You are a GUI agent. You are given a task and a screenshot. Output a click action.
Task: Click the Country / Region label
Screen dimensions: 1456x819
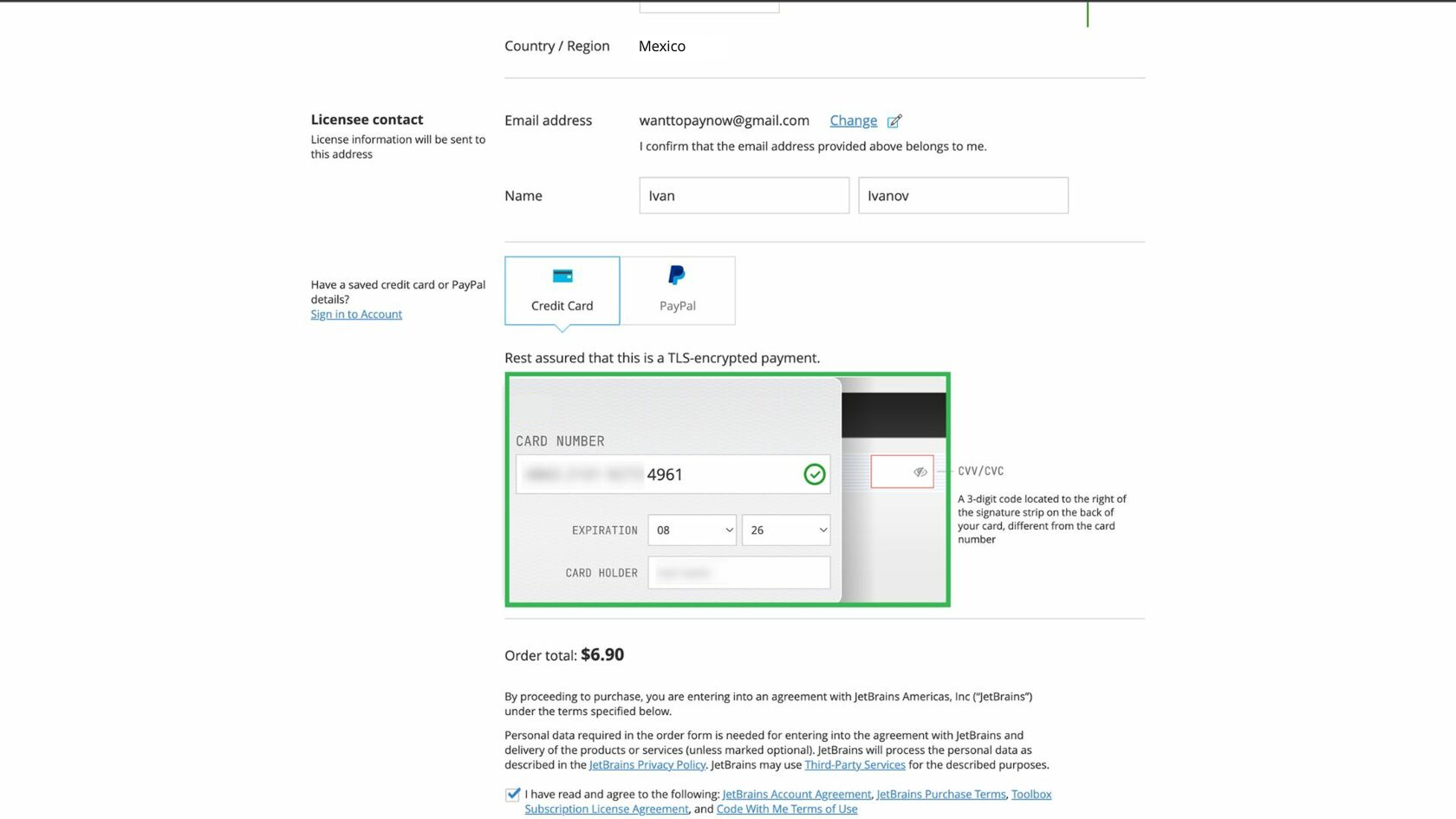[557, 46]
